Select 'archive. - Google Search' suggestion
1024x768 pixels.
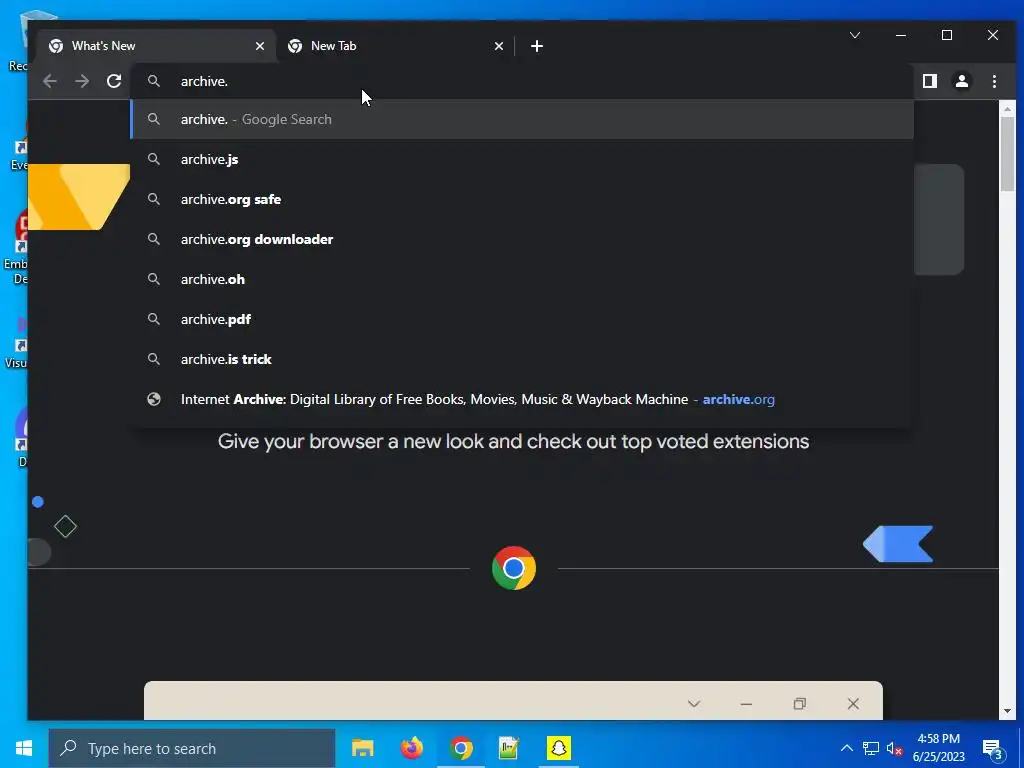point(522,120)
